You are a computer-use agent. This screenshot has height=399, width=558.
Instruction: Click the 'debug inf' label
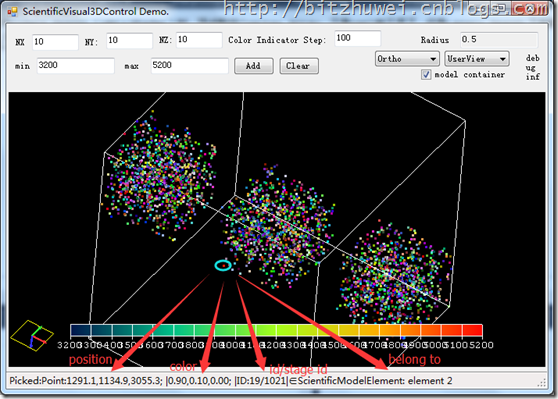click(x=533, y=67)
